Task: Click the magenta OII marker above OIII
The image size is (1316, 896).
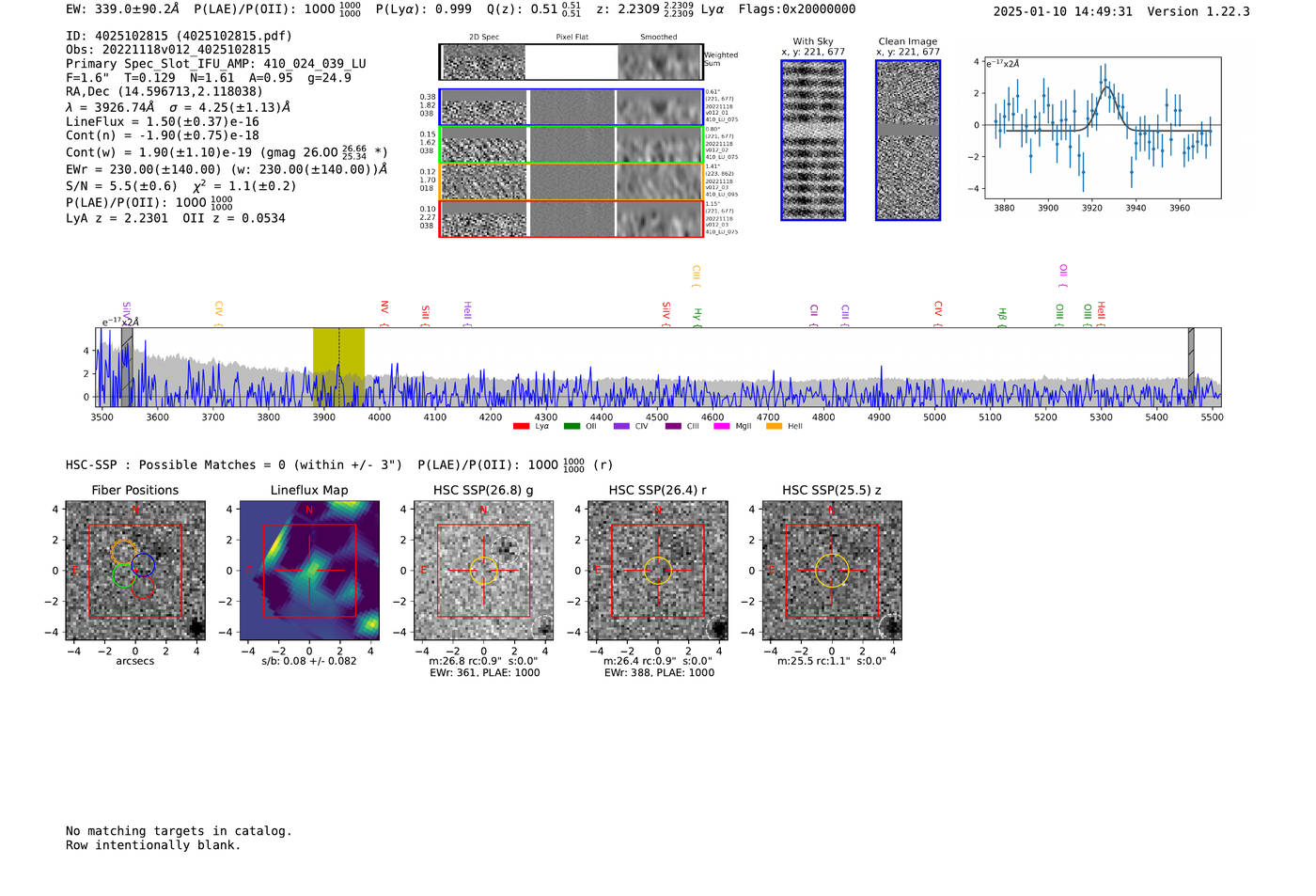Action: tap(1063, 275)
